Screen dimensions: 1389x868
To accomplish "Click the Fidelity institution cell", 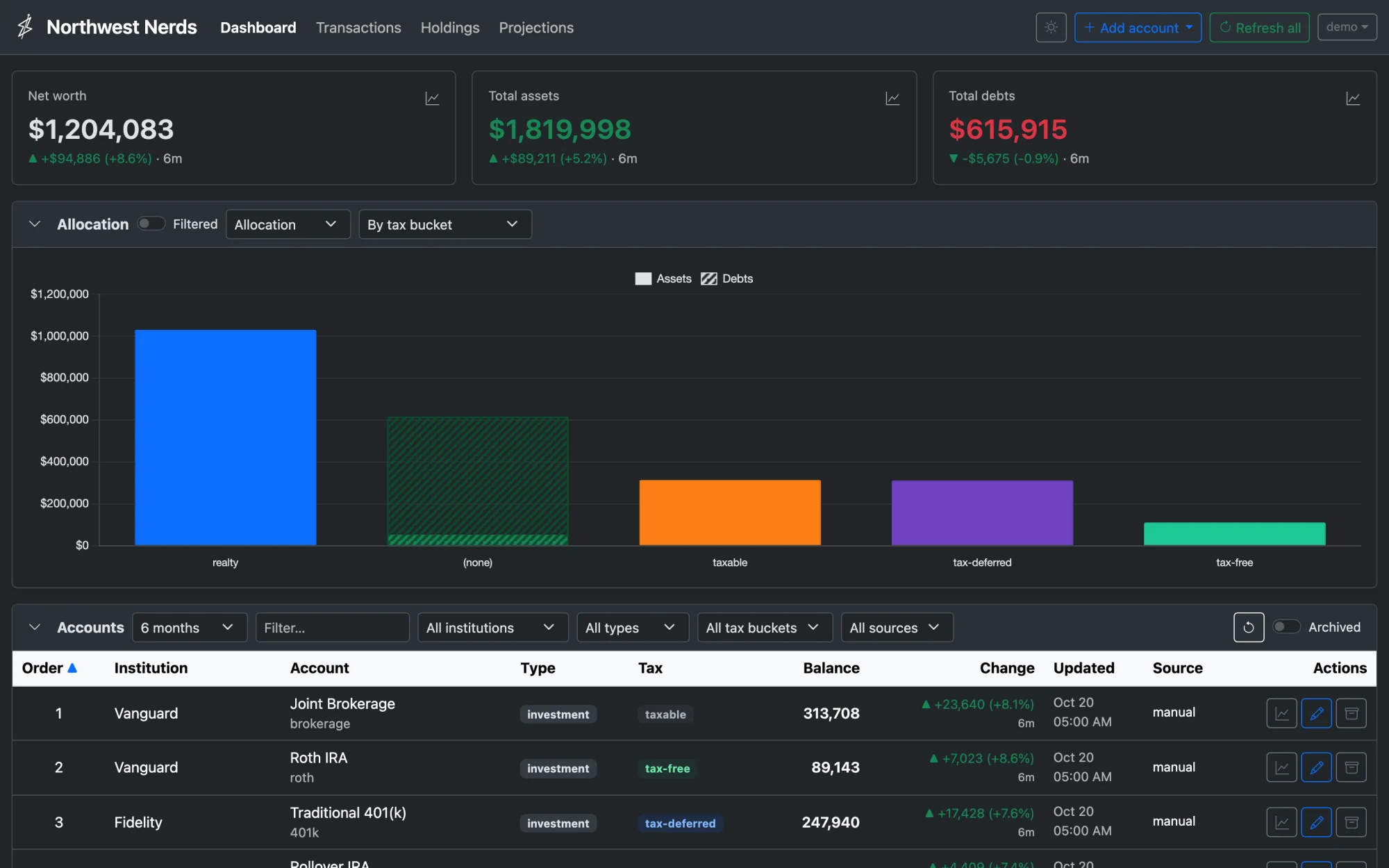I will 138,822.
